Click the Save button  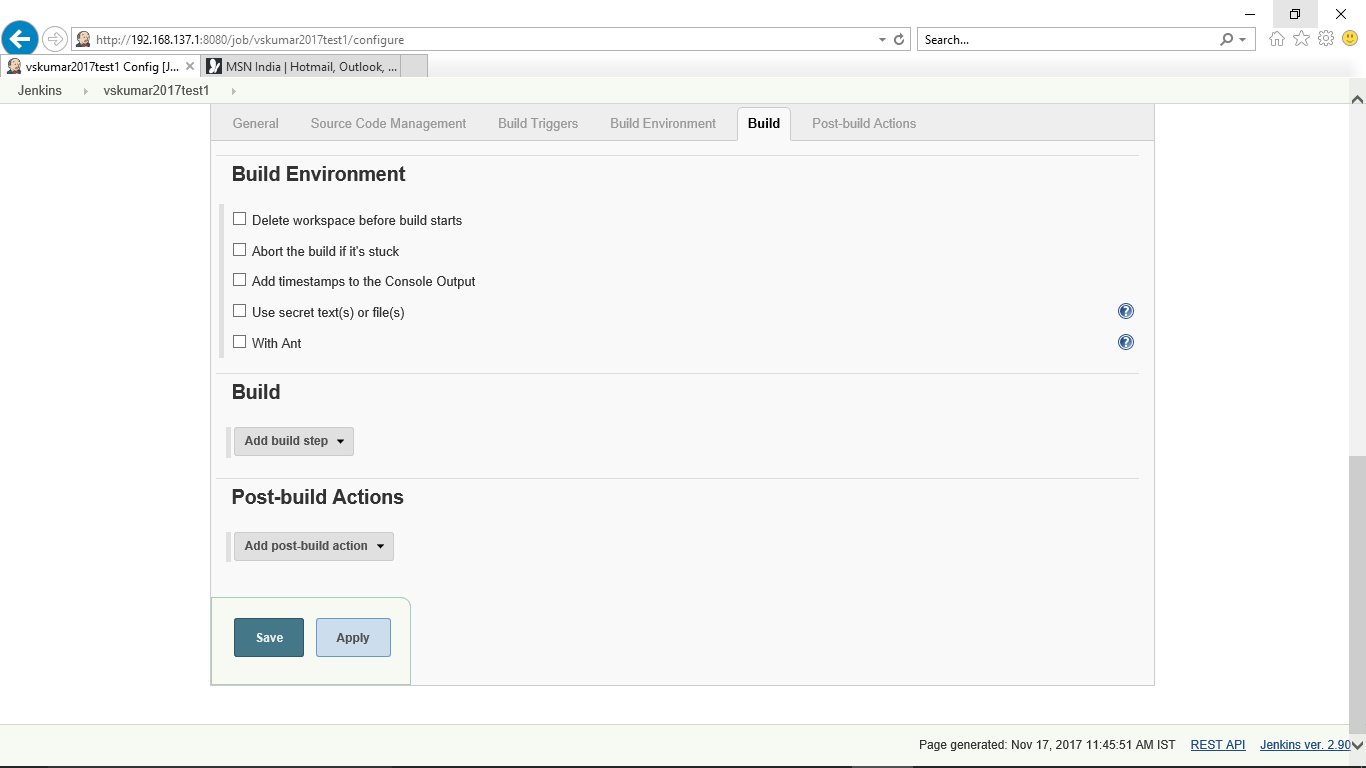(268, 637)
